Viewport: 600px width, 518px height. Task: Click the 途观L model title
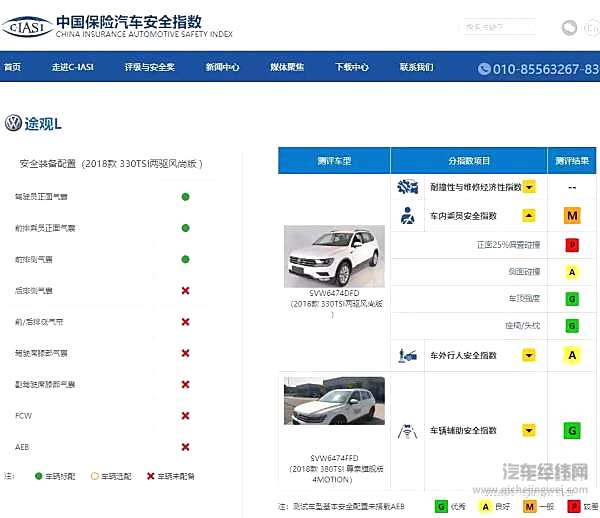(x=43, y=124)
